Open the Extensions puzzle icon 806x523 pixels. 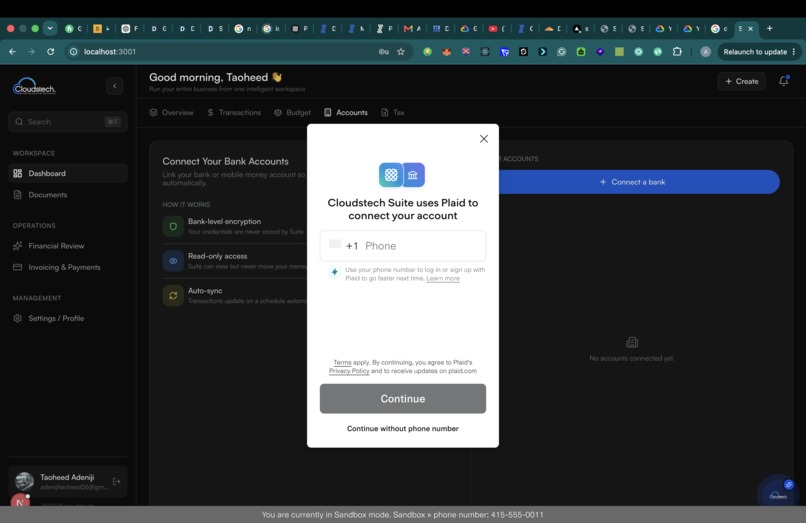click(677, 51)
